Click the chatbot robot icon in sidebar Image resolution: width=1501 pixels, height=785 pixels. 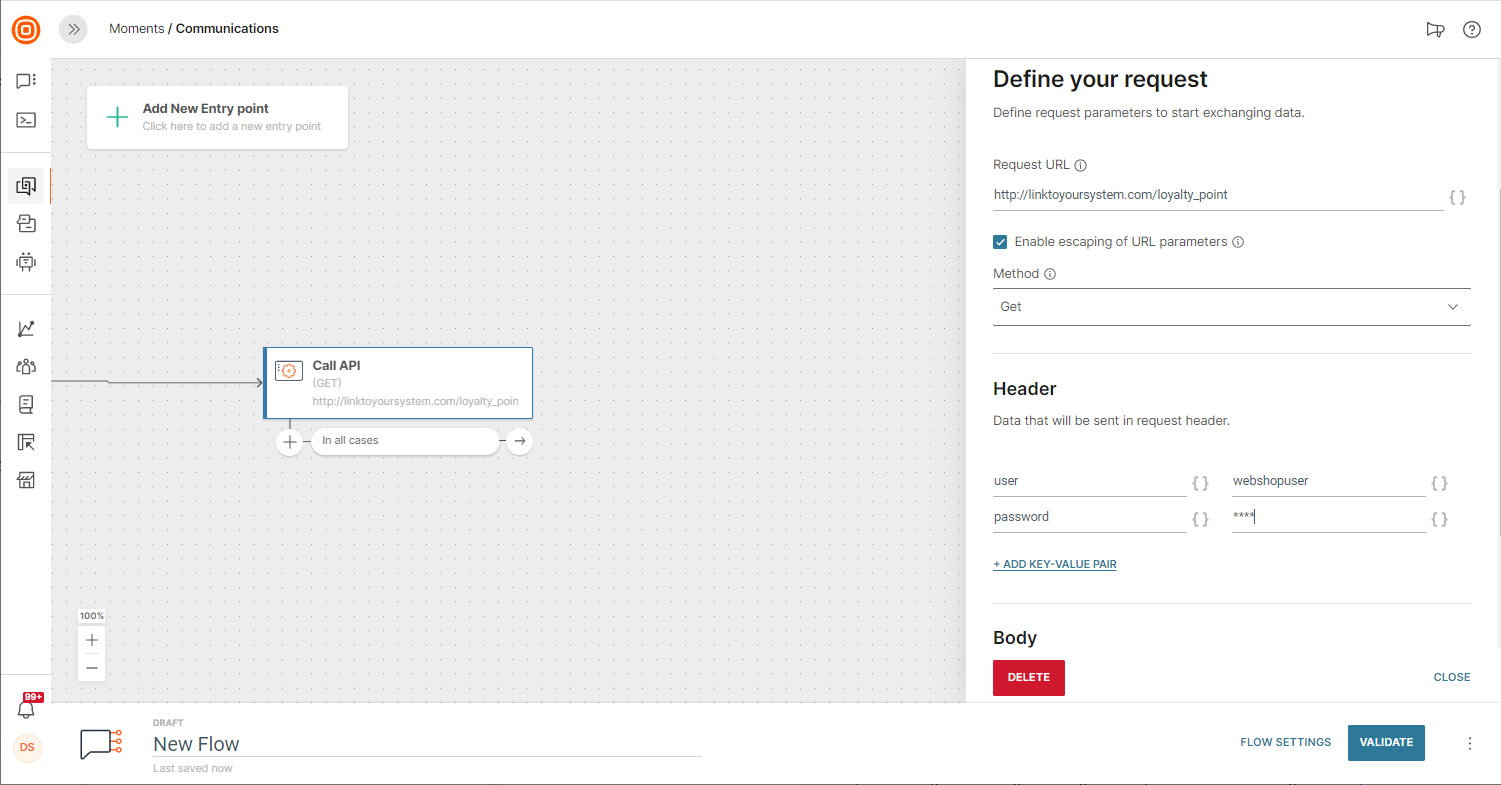pyautogui.click(x=26, y=262)
